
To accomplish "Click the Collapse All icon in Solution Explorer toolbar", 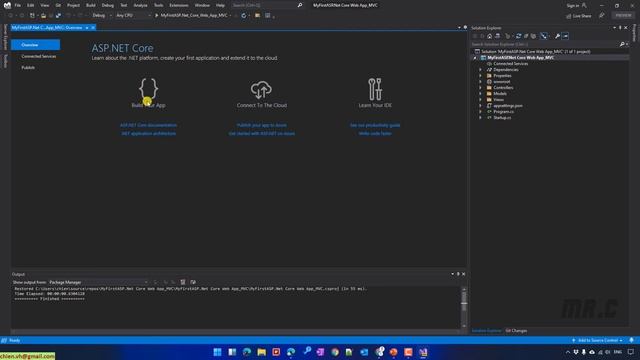I will [526, 36].
